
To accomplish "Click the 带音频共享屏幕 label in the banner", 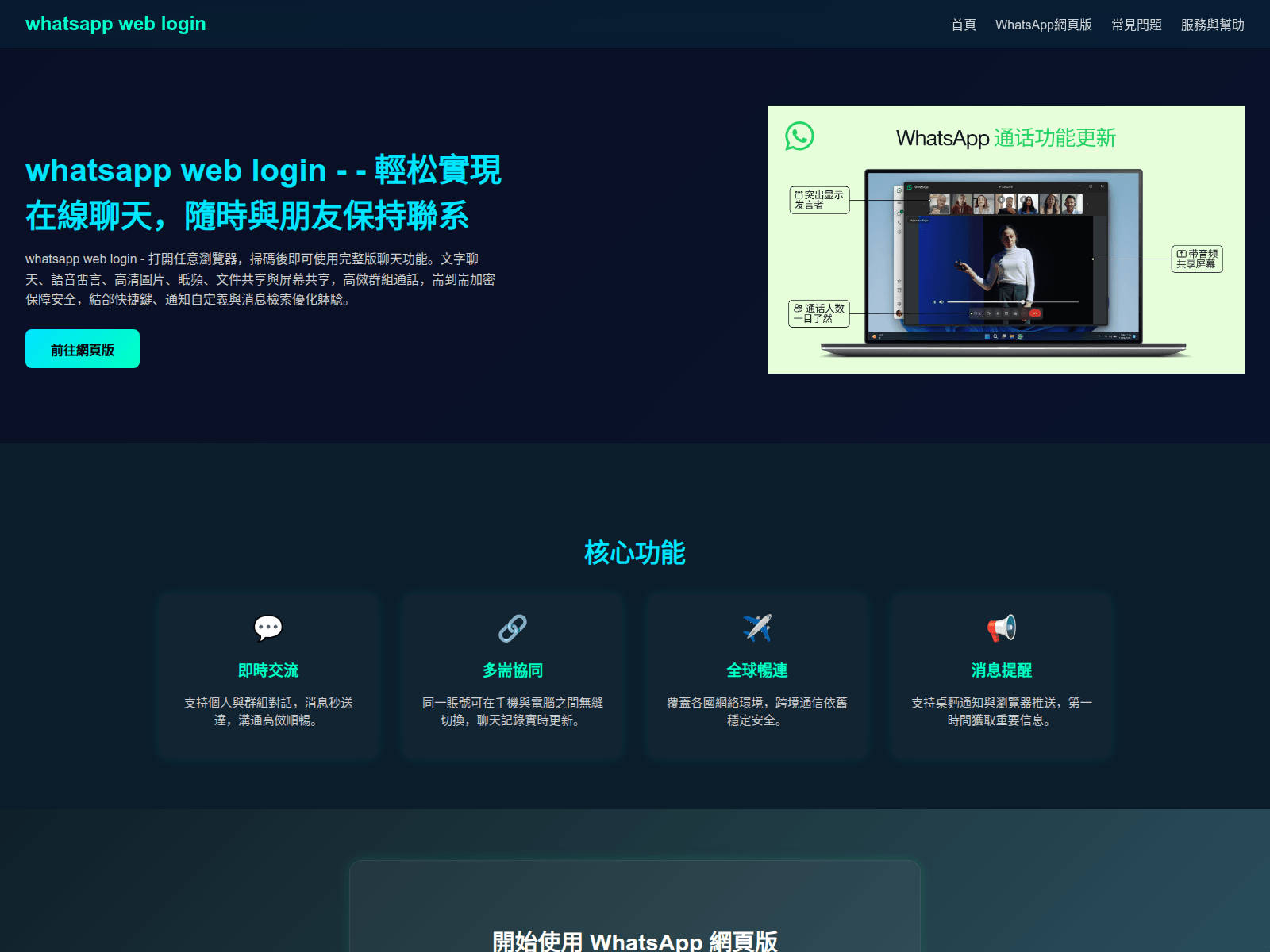I will pos(1197,259).
